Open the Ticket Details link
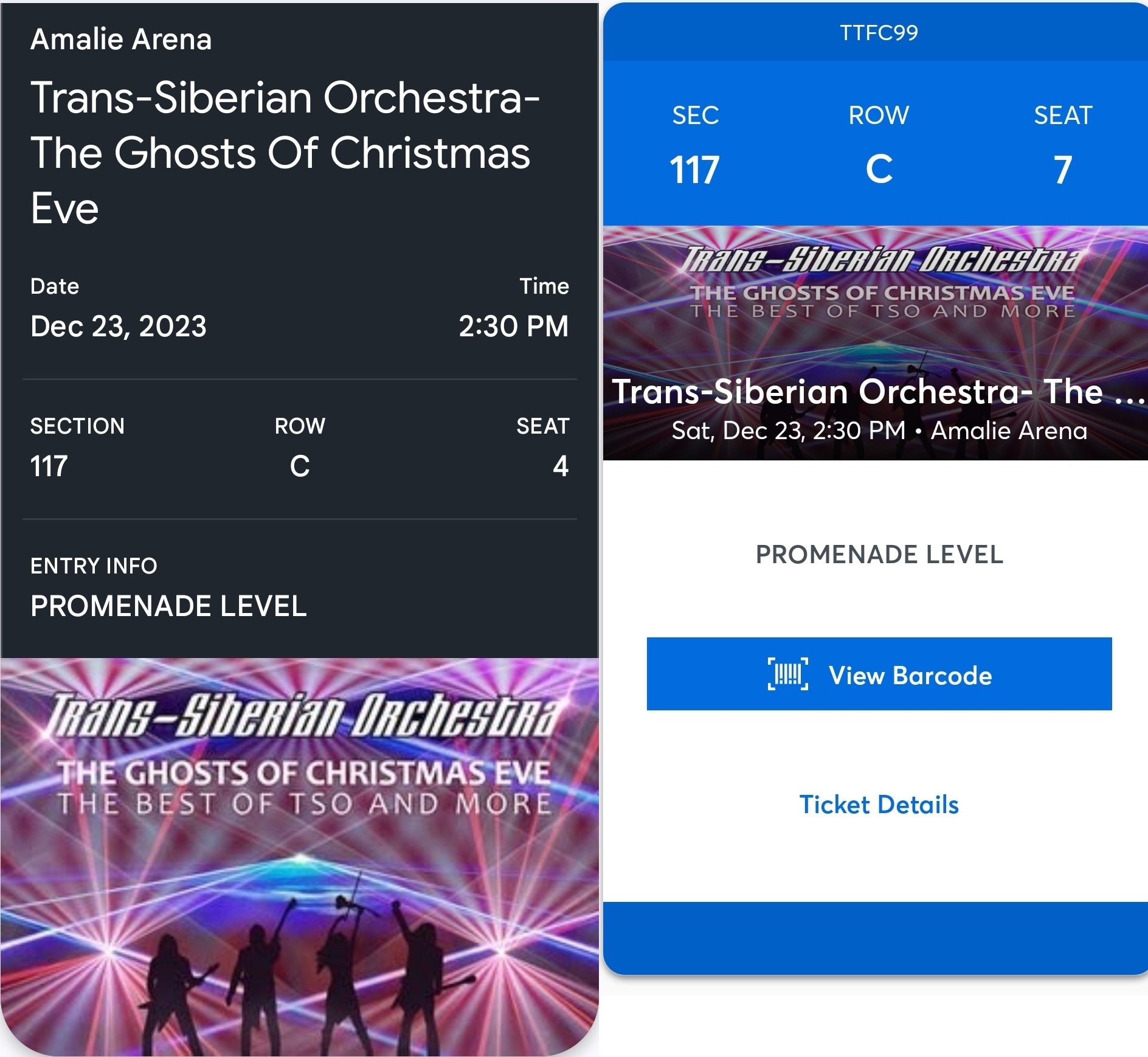 [x=879, y=805]
